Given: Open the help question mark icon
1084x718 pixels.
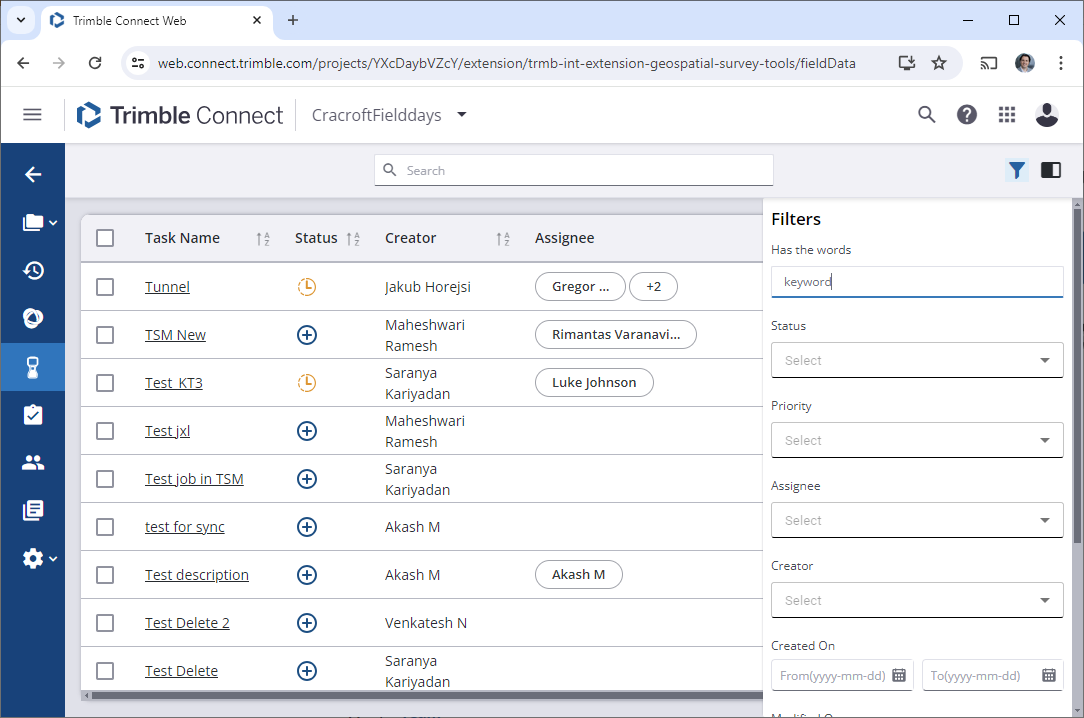Looking at the screenshot, I should [966, 114].
